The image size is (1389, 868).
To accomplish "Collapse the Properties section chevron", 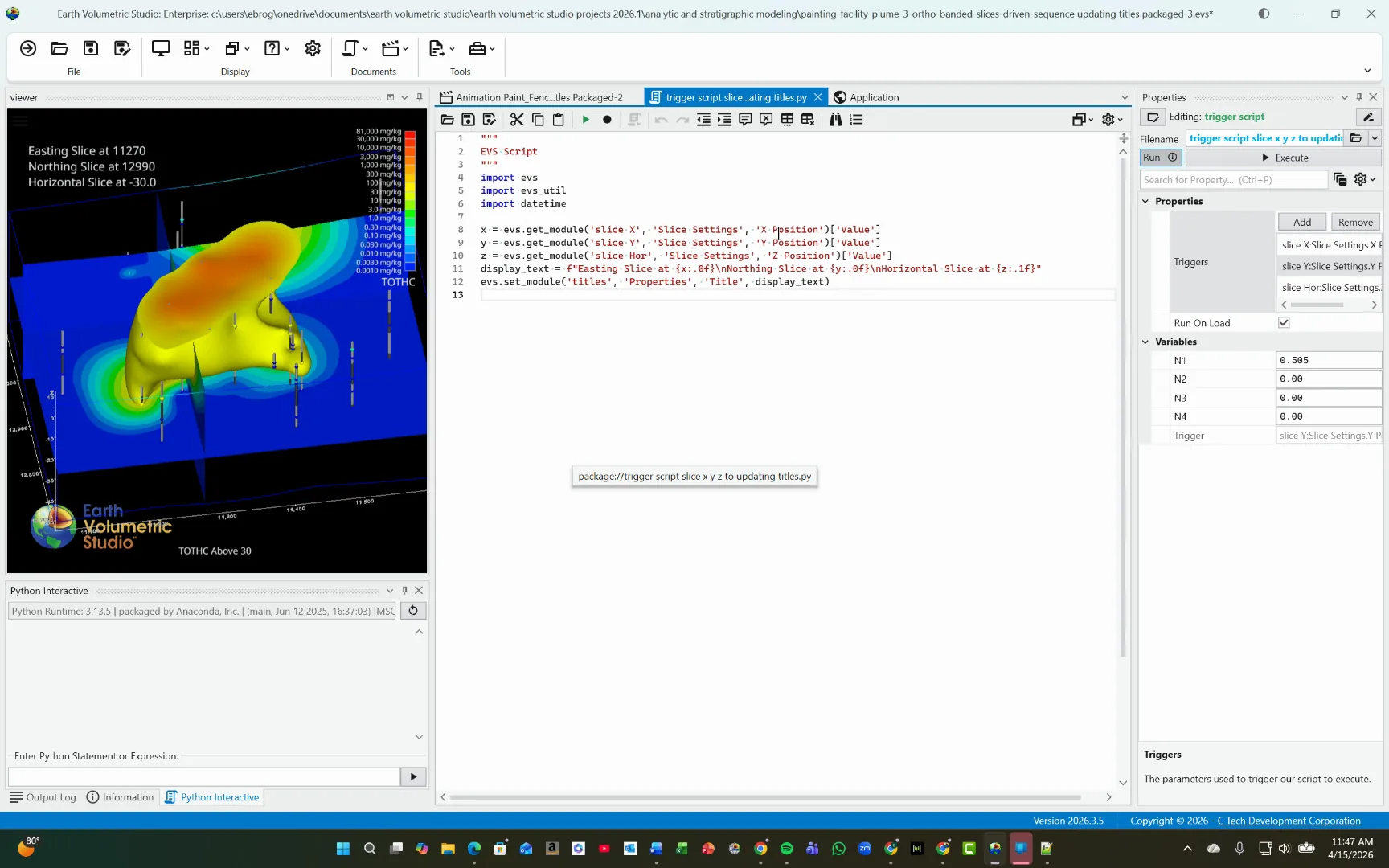I will pyautogui.click(x=1145, y=201).
